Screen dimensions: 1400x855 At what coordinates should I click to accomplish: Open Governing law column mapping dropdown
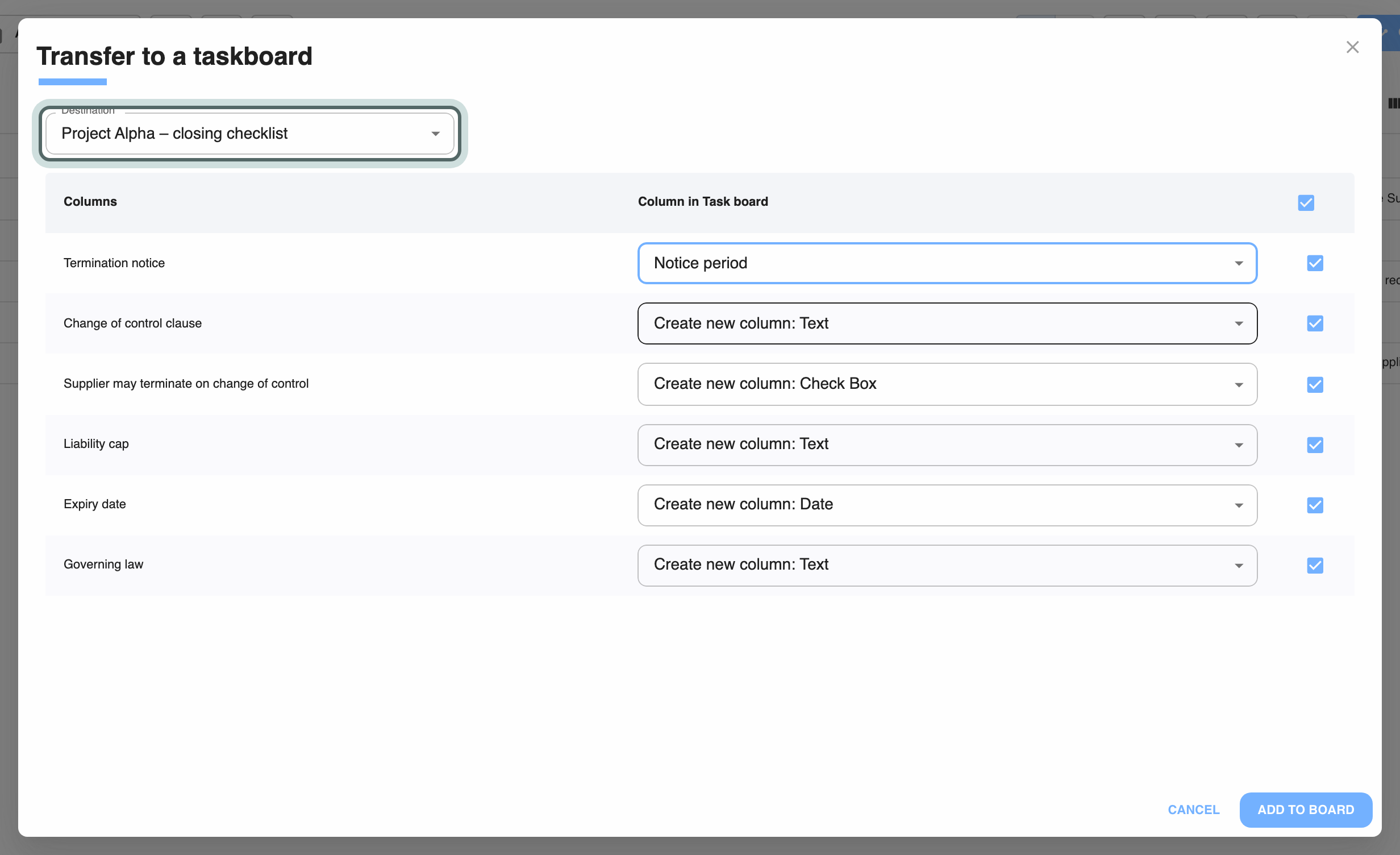click(x=947, y=565)
